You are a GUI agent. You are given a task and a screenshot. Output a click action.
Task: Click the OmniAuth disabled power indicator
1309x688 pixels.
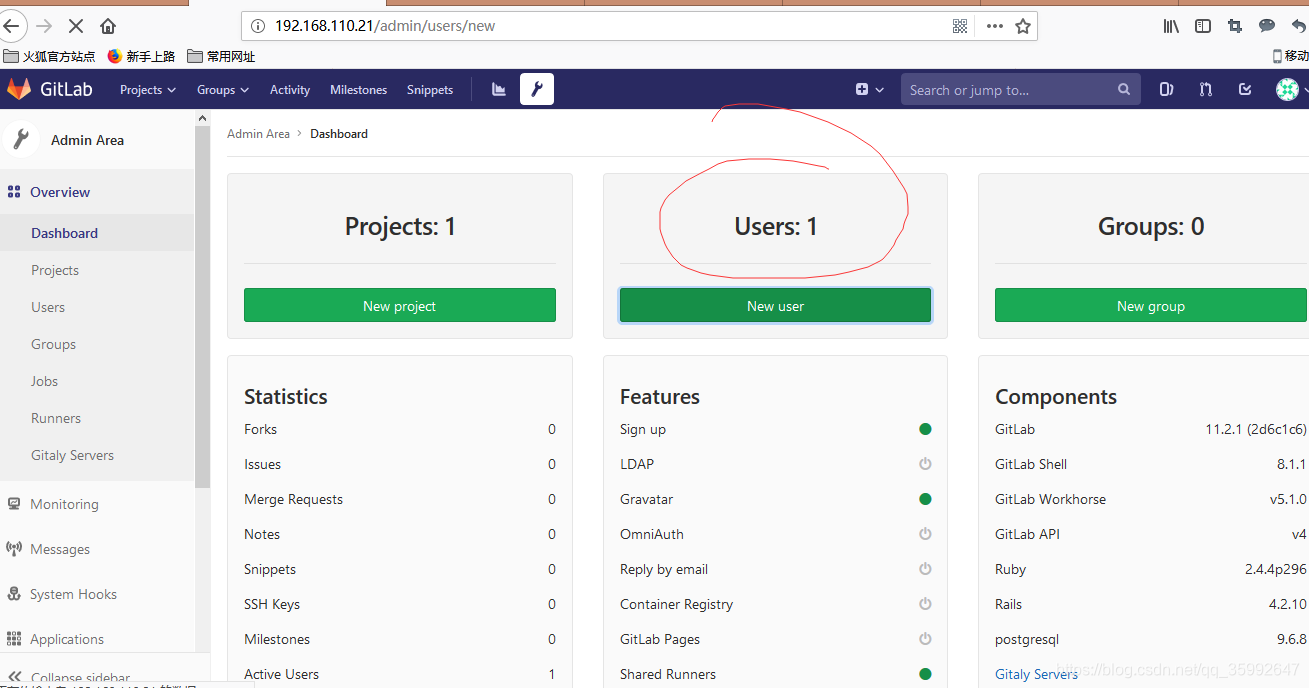click(x=925, y=534)
